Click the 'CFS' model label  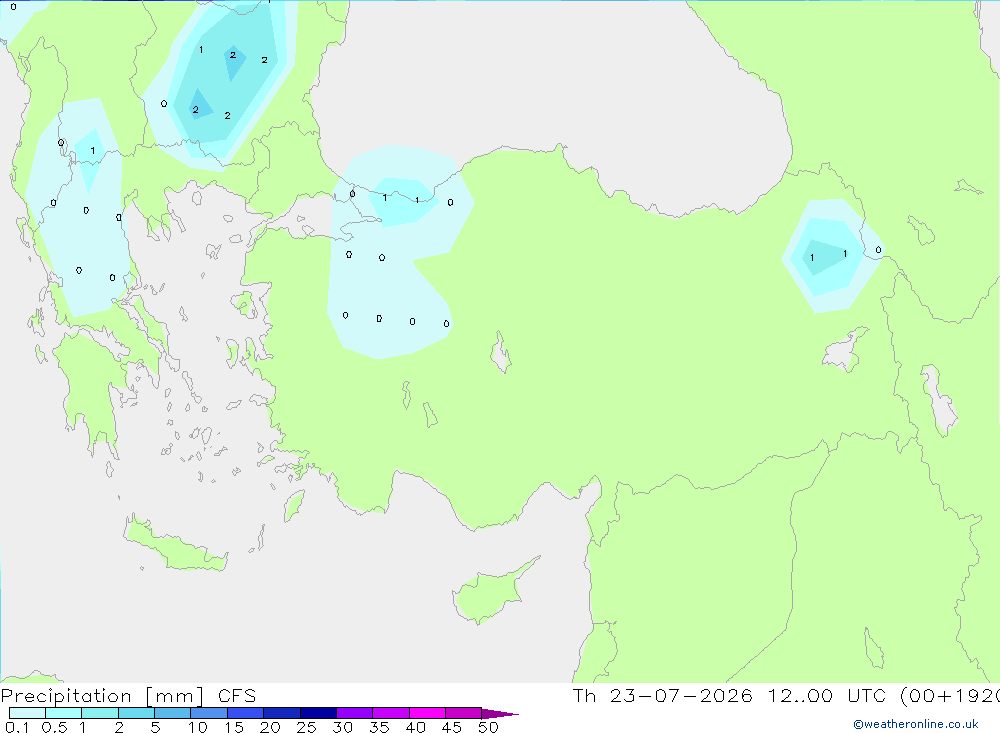[237, 695]
